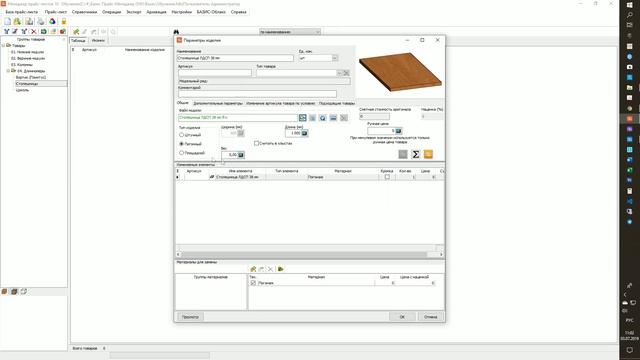
Task: Toggle the Кромка checkbox in the elements row
Action: pyautogui.click(x=387, y=177)
